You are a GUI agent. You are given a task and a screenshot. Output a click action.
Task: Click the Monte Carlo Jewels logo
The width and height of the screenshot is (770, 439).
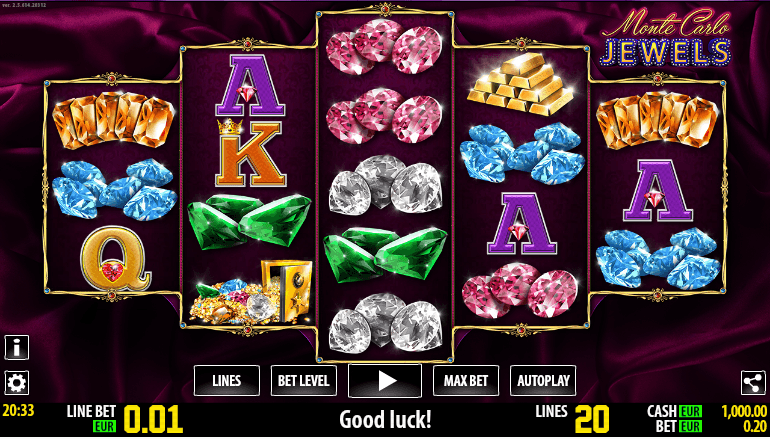point(666,37)
